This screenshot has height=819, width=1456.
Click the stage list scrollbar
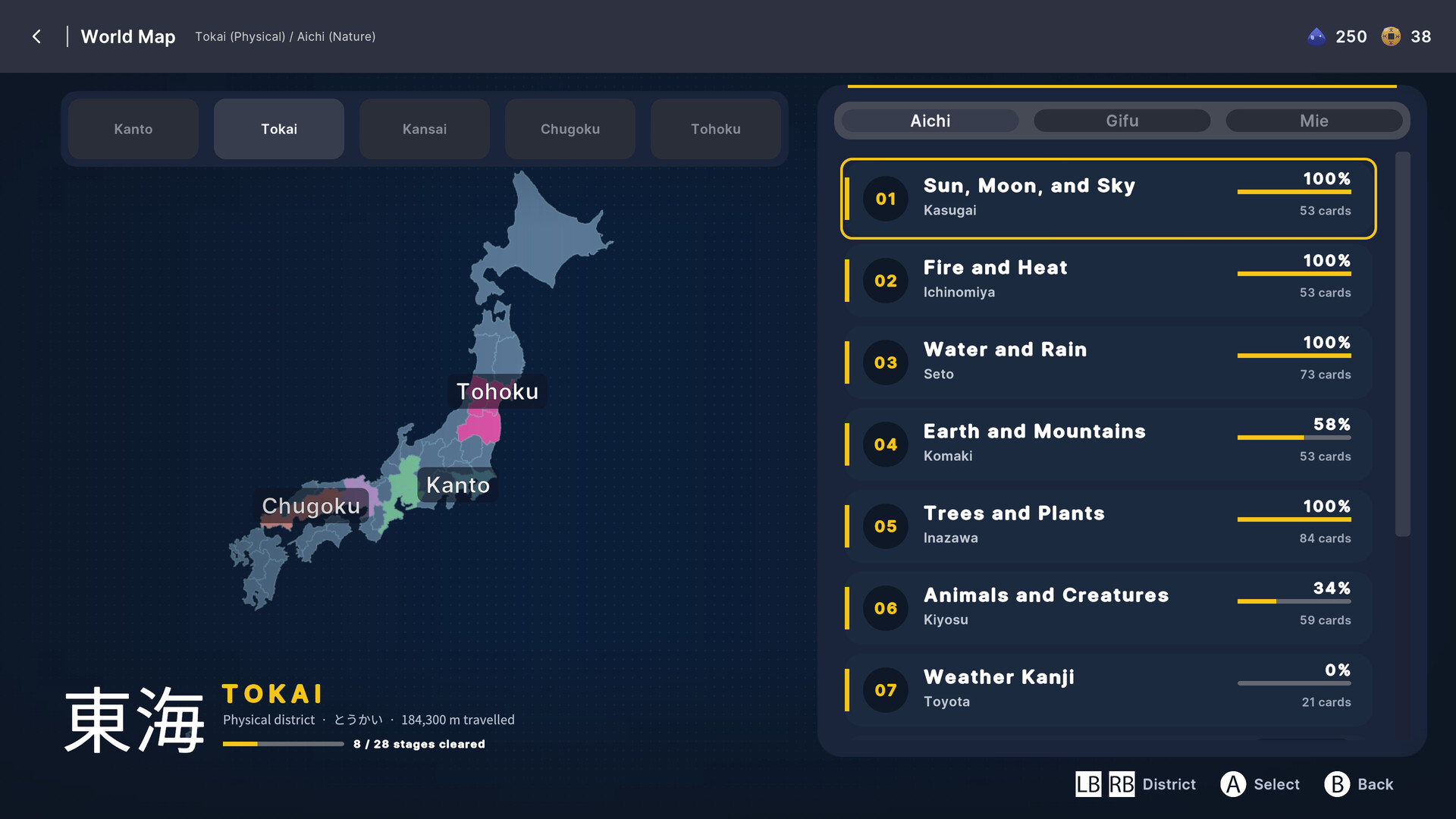(1403, 344)
